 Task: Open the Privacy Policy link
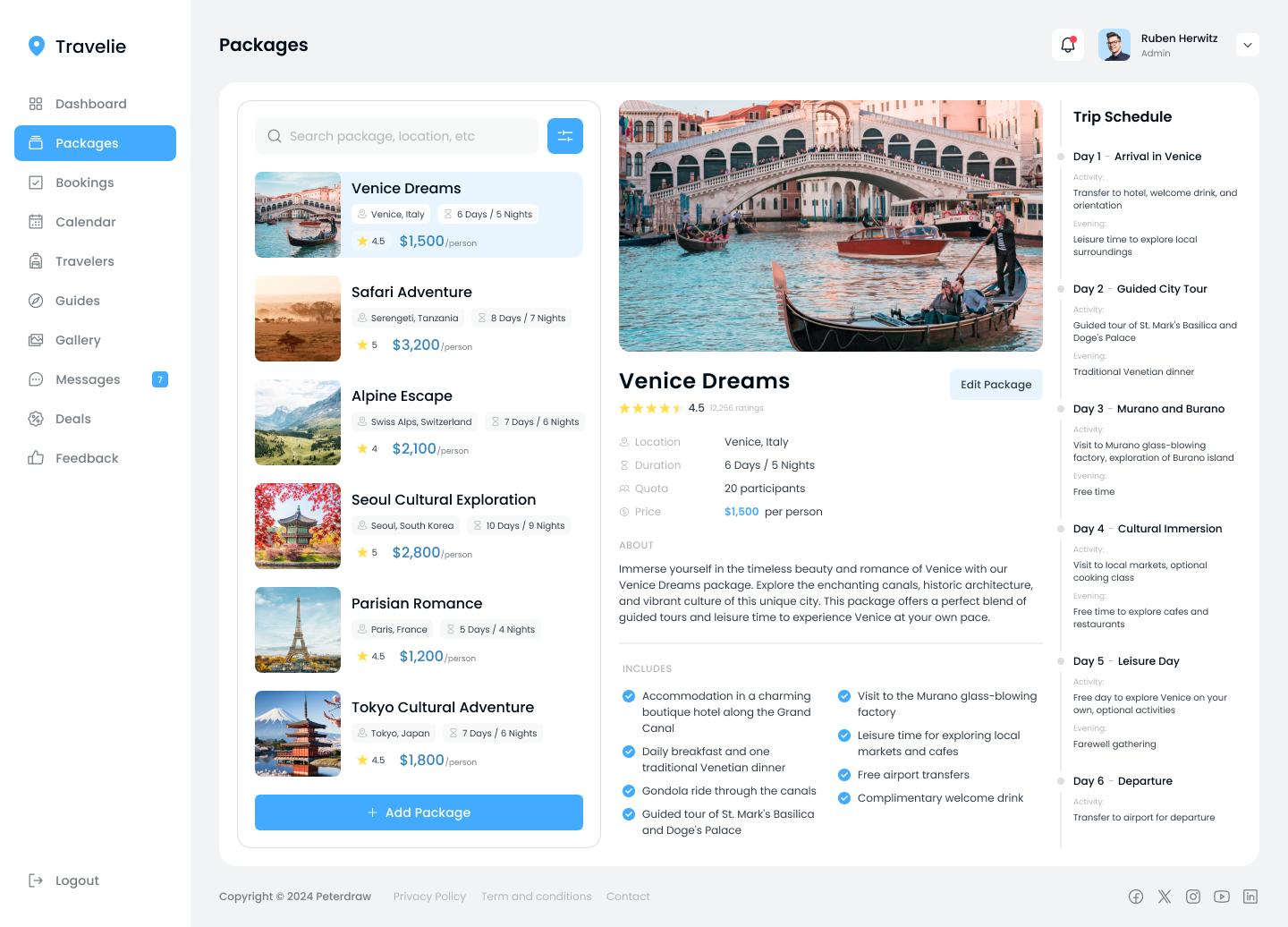click(x=429, y=896)
